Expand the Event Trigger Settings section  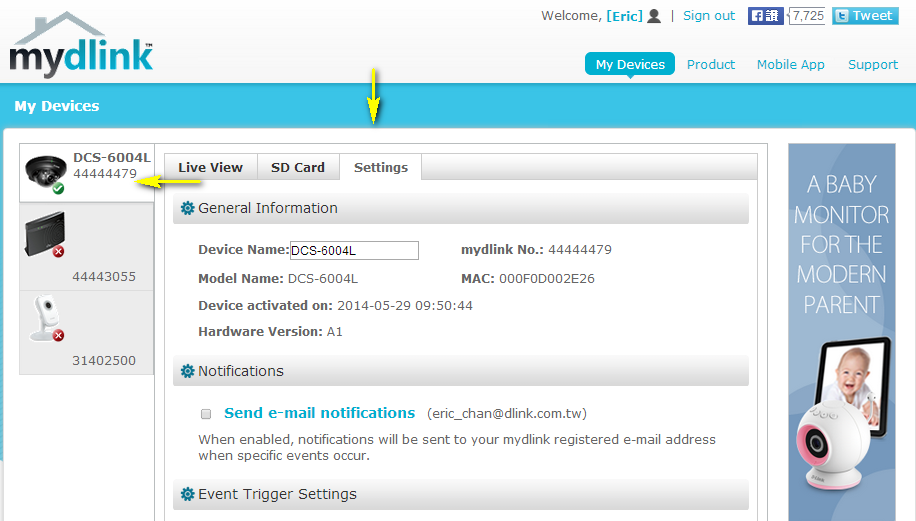pos(460,494)
